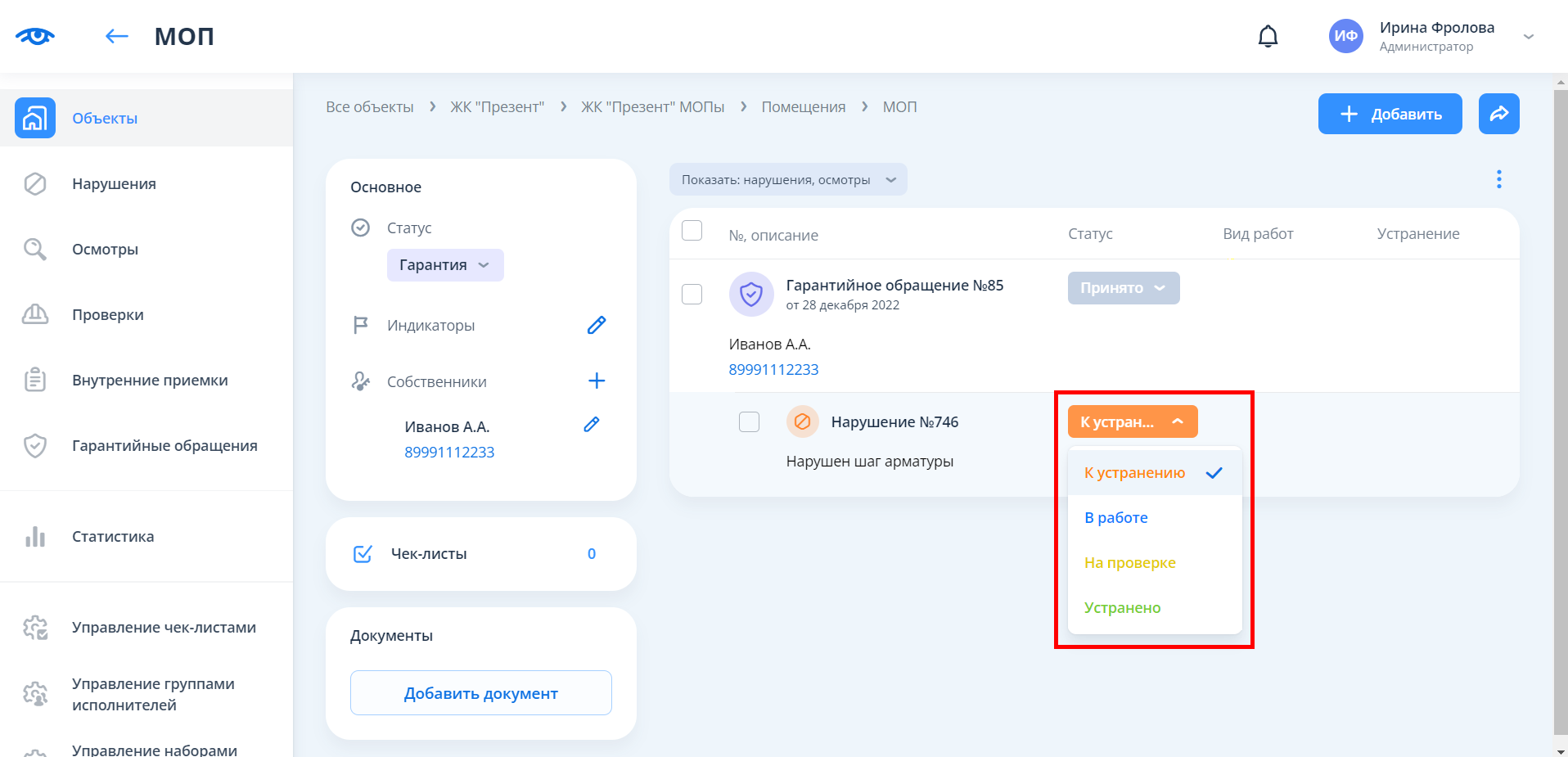Screen dimensions: 1568x757
Task: Check the Гарантийное обращение №85 checkbox
Action: click(692, 294)
